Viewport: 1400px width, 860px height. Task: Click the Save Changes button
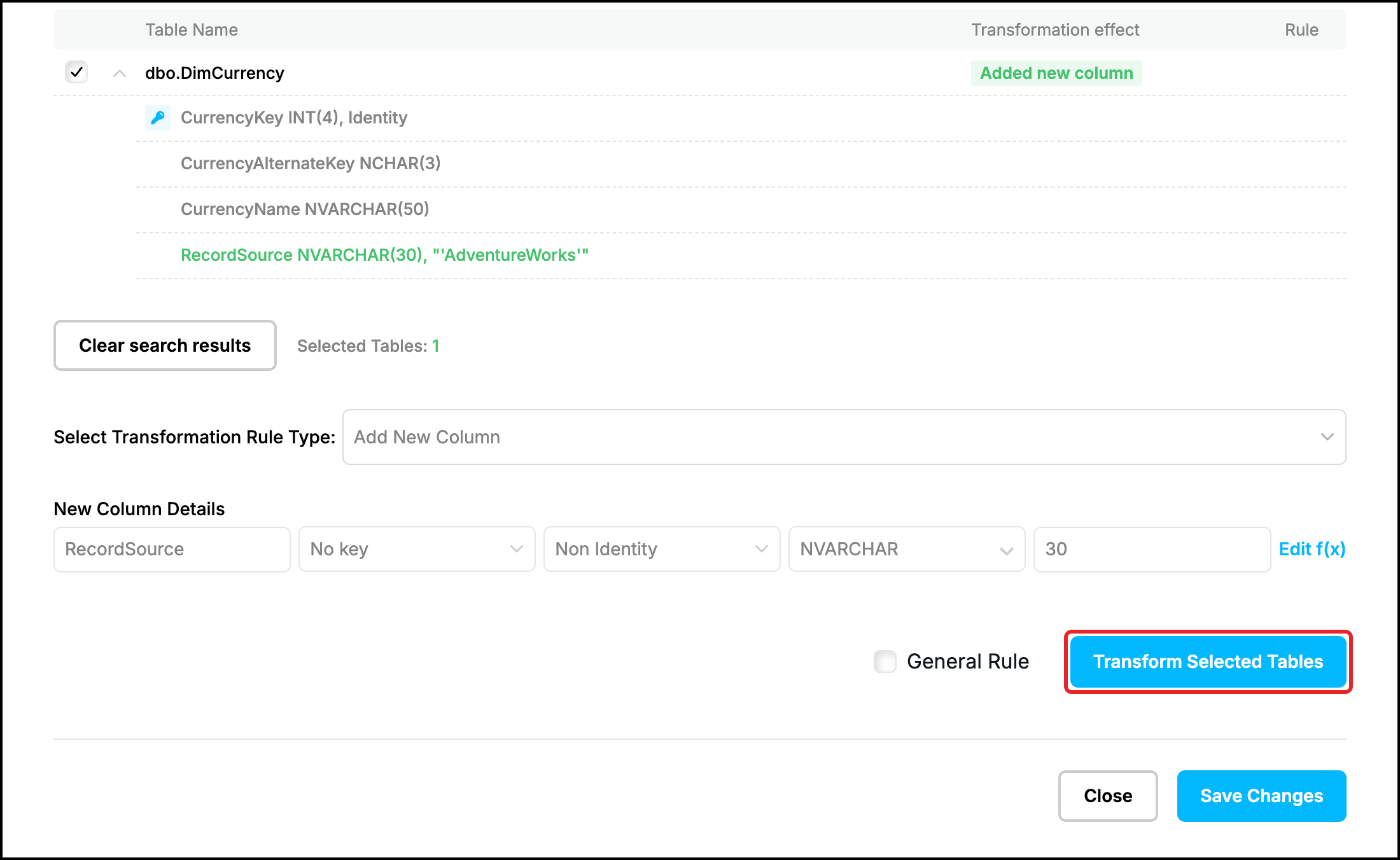click(1261, 796)
